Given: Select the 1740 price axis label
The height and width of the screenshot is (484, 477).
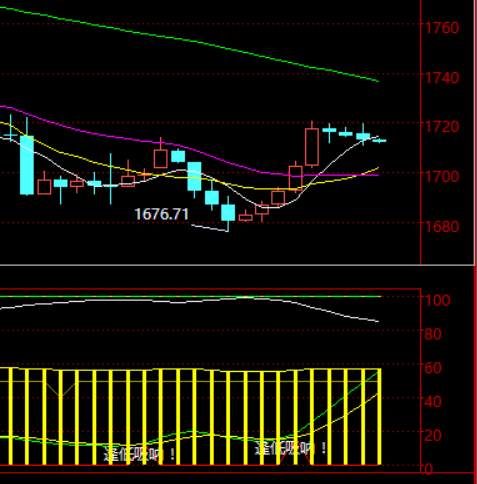Looking at the screenshot, I should tap(442, 78).
